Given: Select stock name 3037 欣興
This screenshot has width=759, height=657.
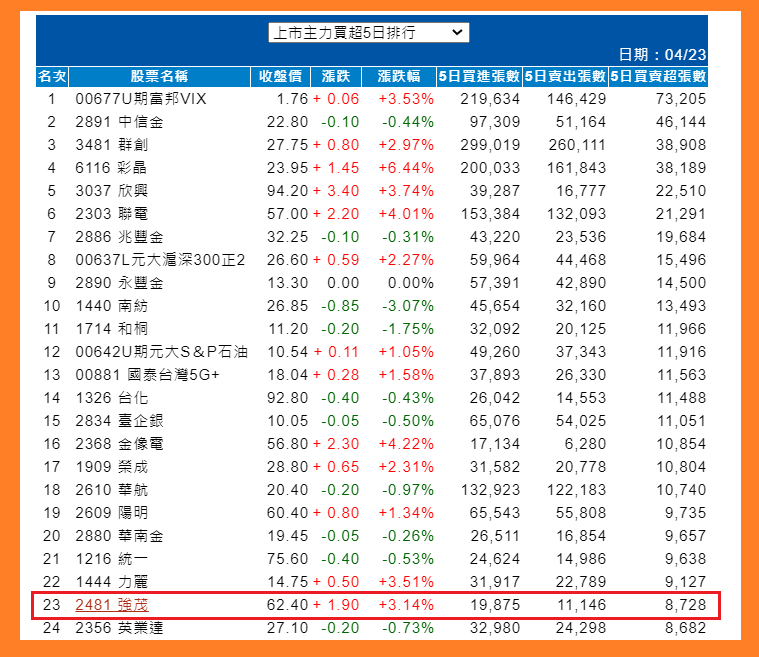Looking at the screenshot, I should tap(111, 191).
